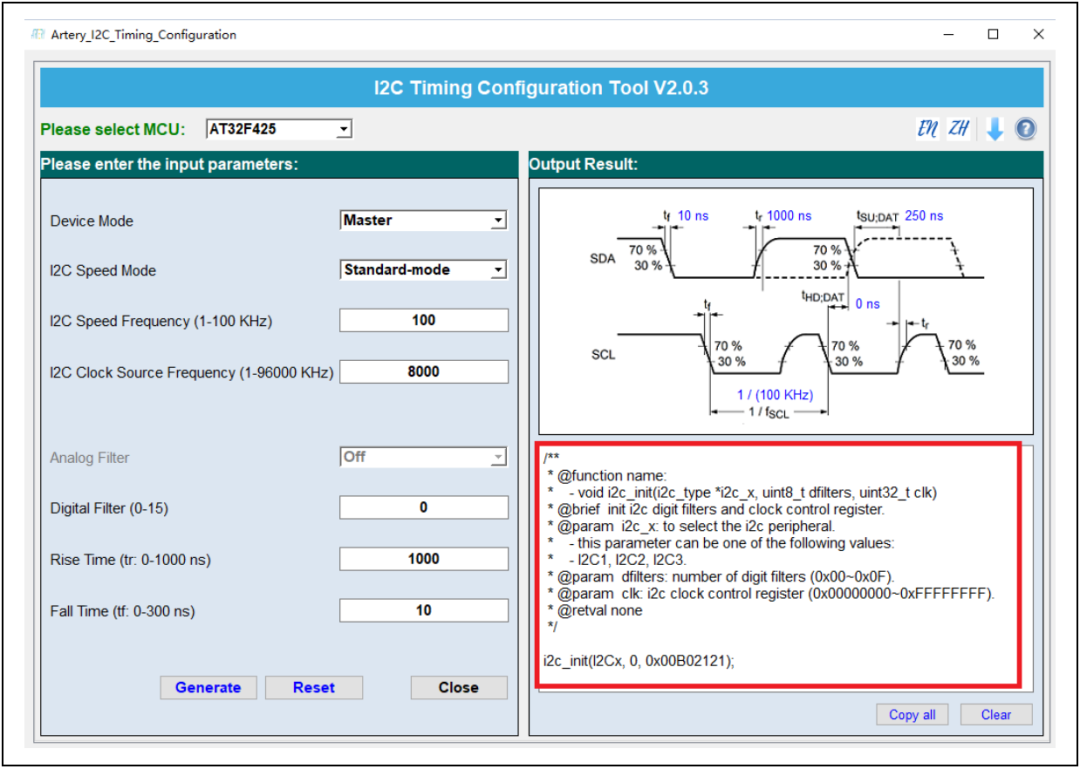Click the Rise Time input field
This screenshot has width=1080, height=769.
pos(423,559)
